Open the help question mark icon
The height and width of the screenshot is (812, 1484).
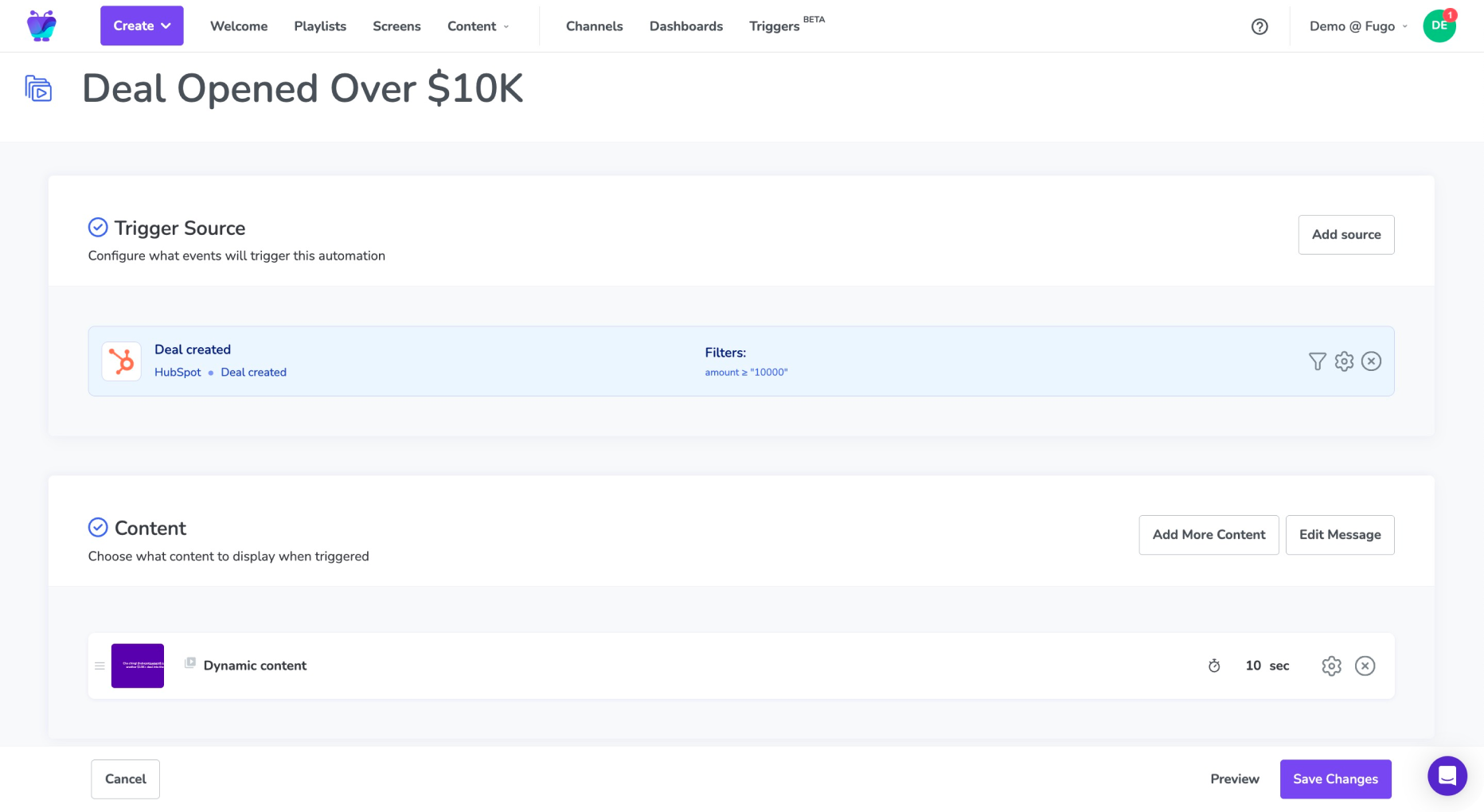click(1259, 26)
